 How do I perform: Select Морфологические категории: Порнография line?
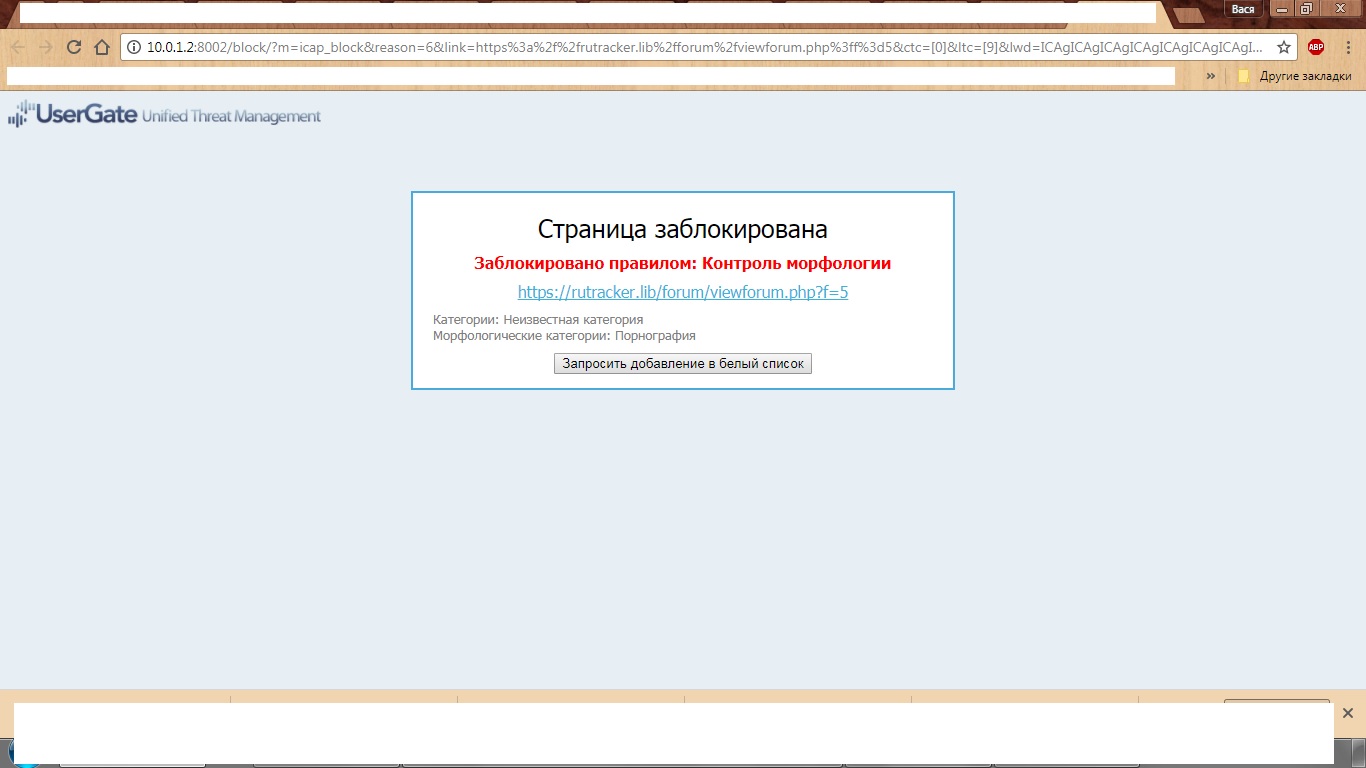click(x=564, y=336)
